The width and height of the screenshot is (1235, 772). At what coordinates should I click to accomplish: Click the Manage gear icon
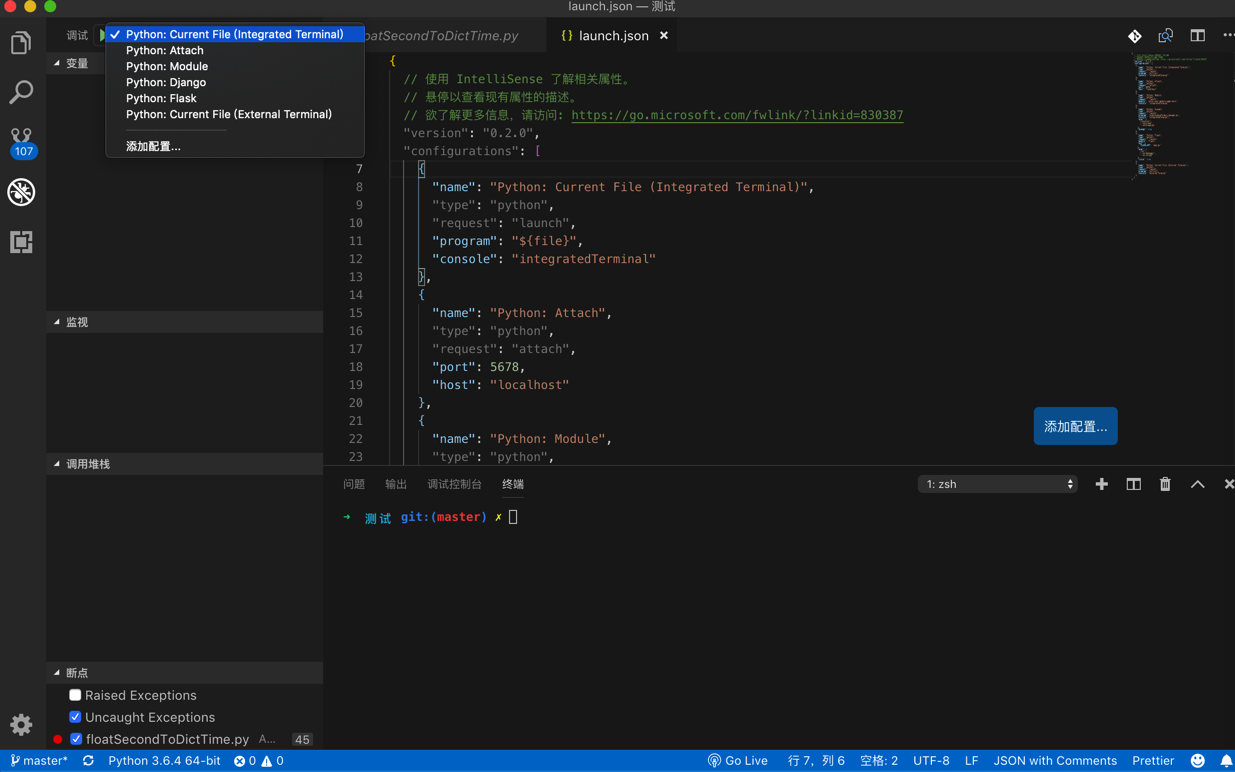tap(21, 724)
